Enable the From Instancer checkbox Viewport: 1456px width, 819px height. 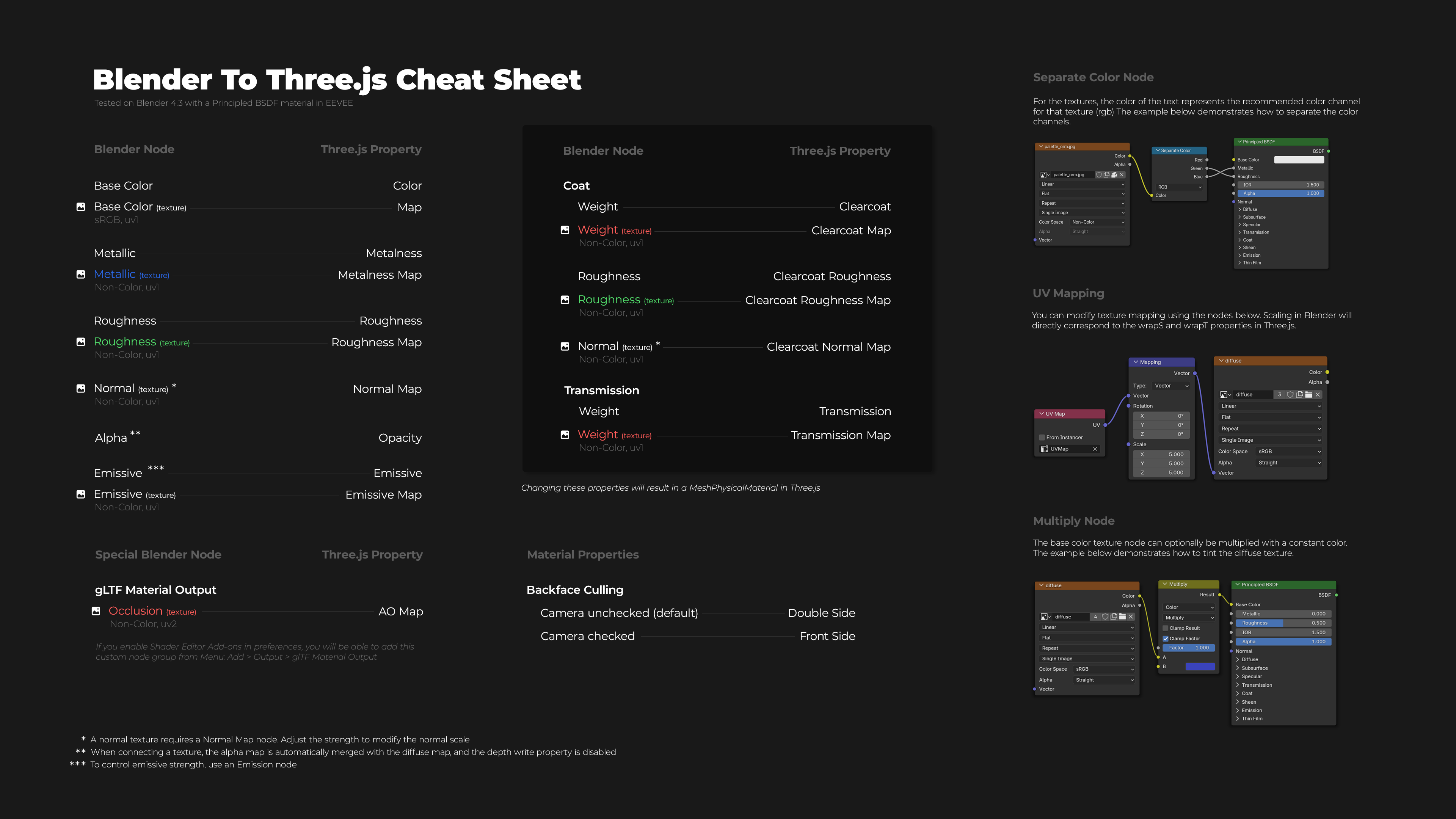1042,438
